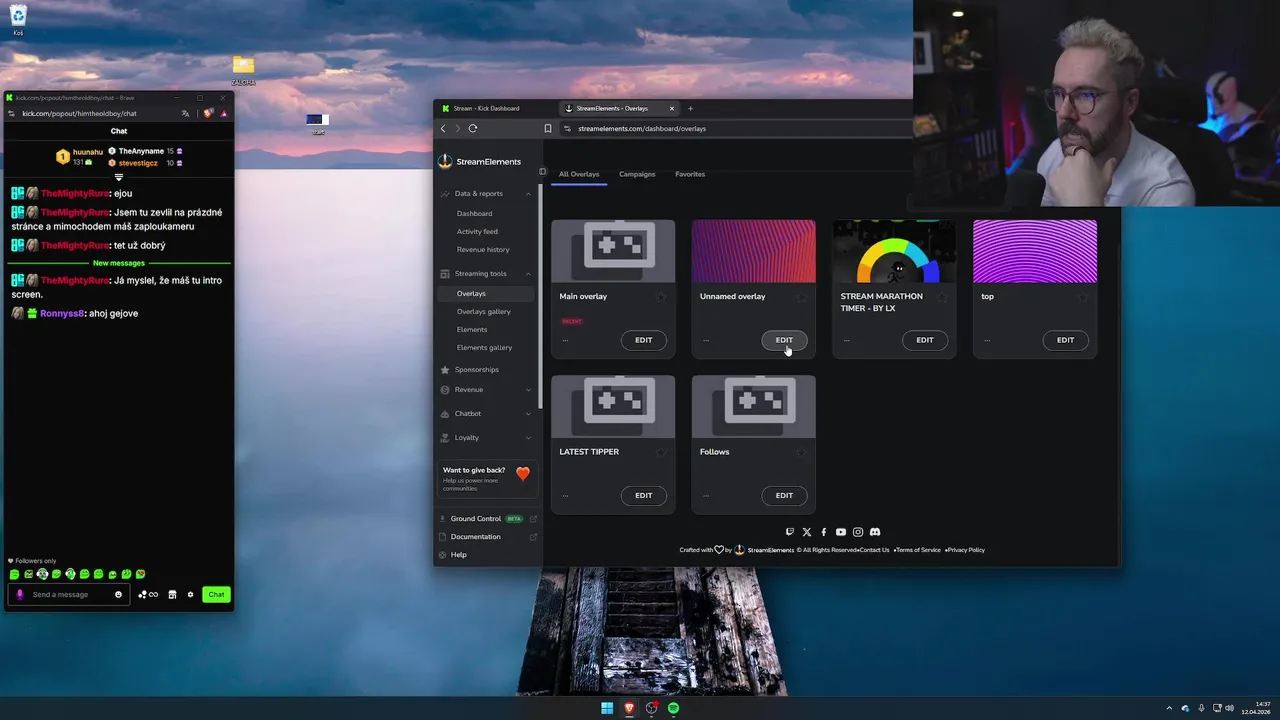
Task: Mark the top overlay as favorite
Action: point(1082,297)
